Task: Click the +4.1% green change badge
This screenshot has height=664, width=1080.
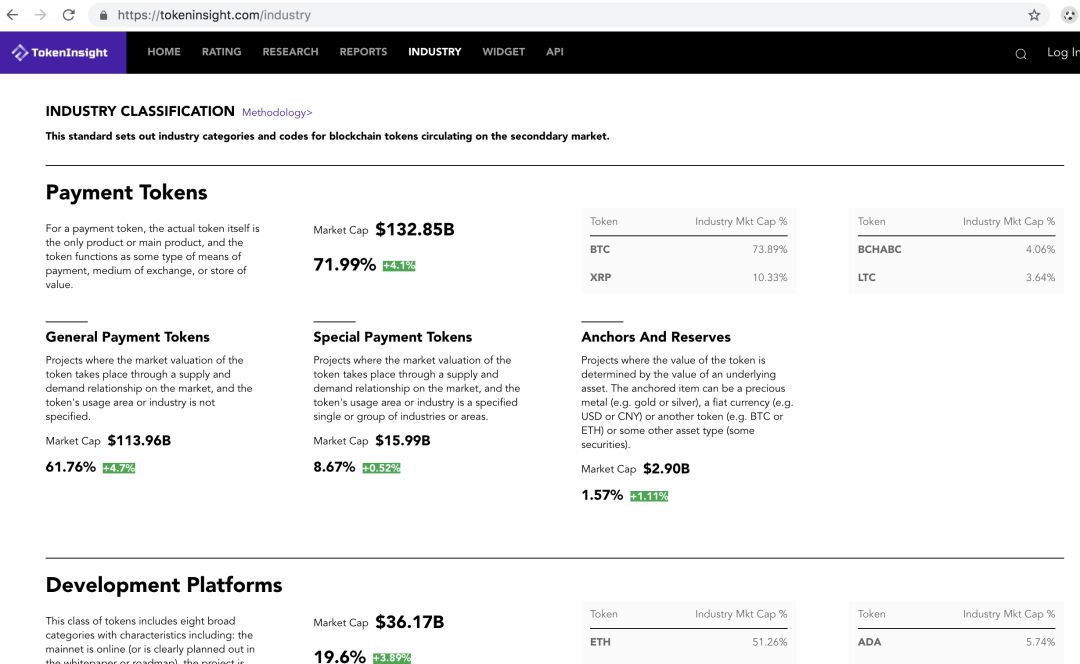Action: point(399,266)
